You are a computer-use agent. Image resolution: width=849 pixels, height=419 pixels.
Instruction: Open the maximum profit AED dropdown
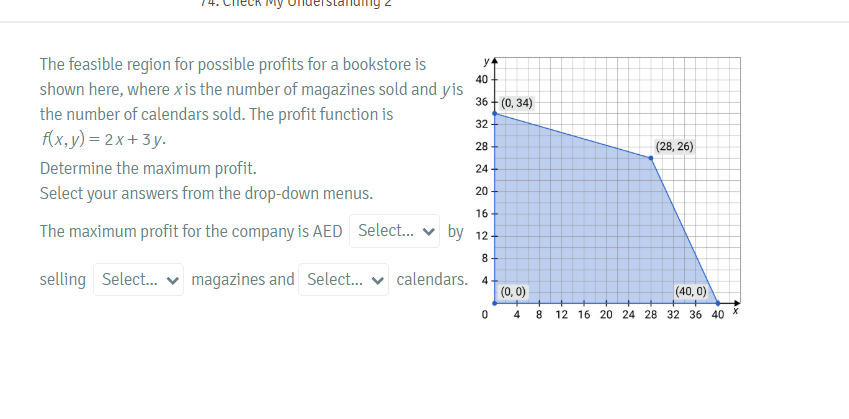[394, 231]
